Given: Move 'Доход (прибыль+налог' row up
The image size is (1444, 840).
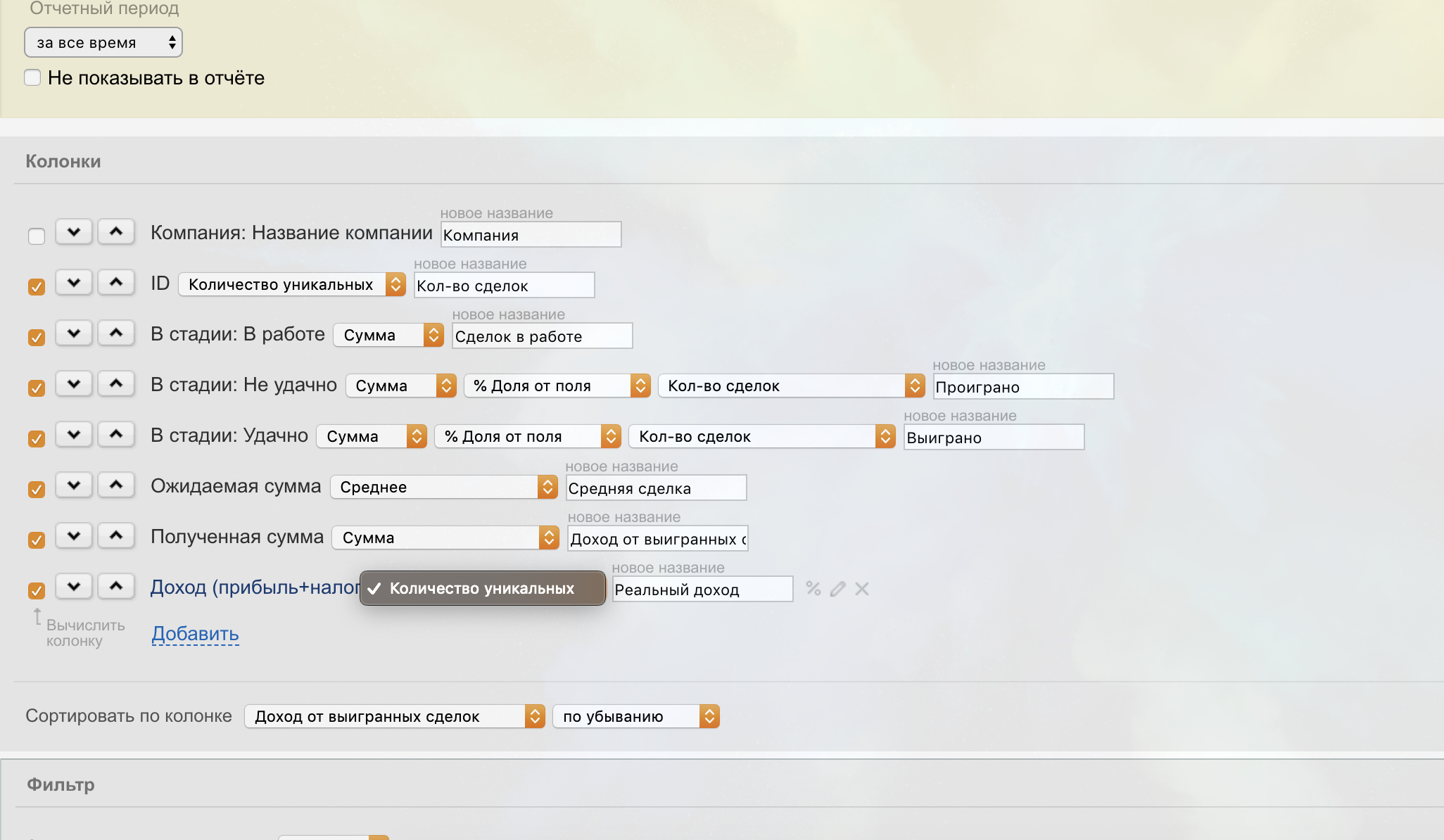Looking at the screenshot, I should (x=116, y=587).
